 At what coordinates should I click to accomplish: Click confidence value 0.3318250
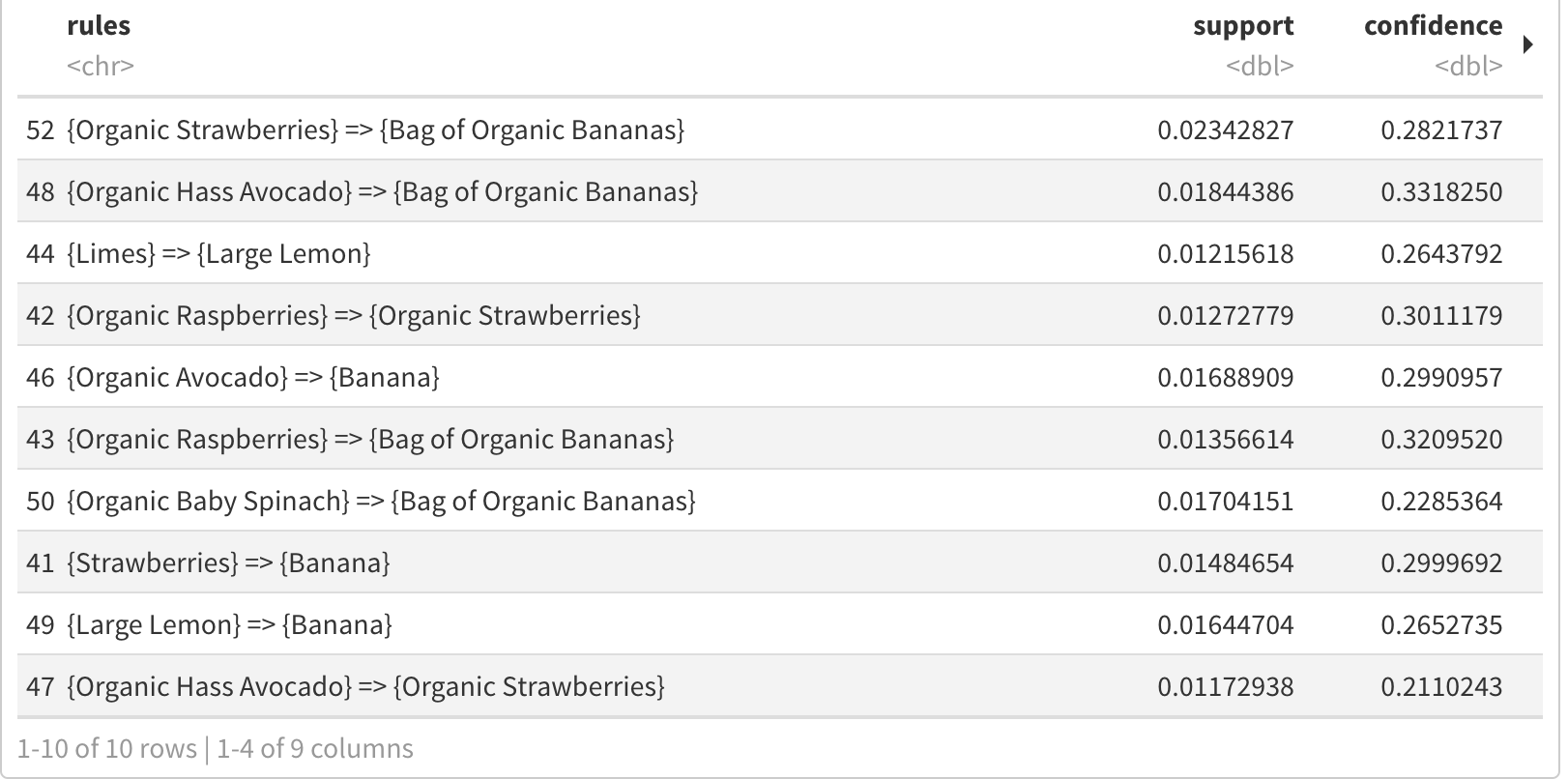click(x=1441, y=192)
